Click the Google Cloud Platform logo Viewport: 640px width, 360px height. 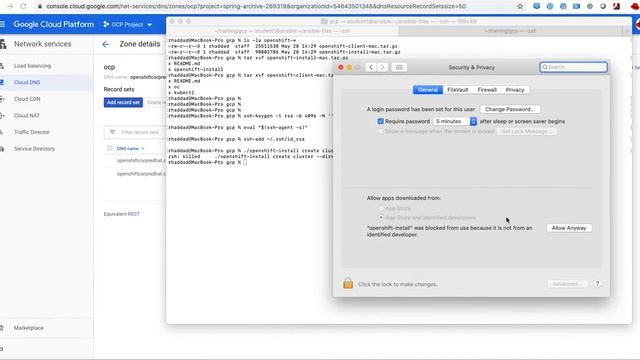tap(53, 24)
